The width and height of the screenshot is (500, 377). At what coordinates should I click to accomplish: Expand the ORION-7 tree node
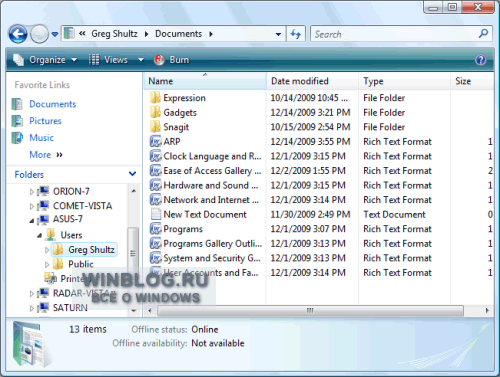32,192
